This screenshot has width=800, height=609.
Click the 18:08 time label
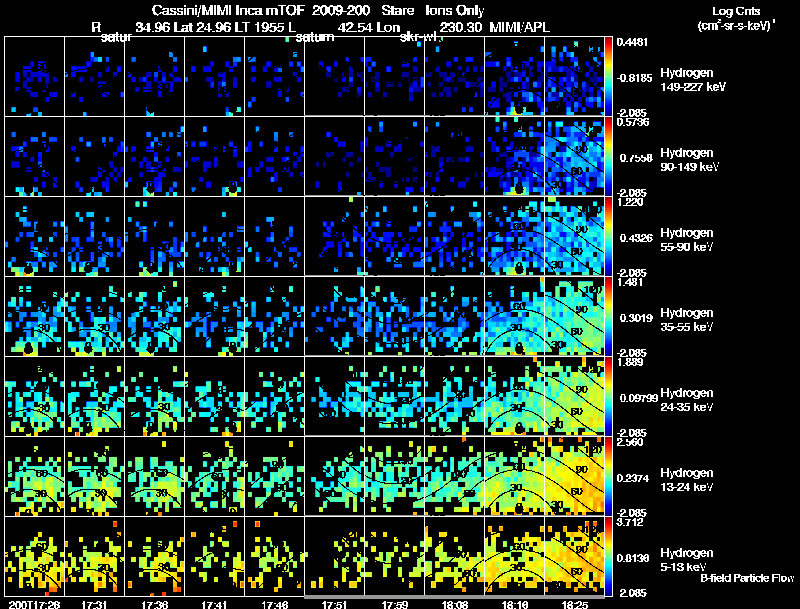[455, 604]
